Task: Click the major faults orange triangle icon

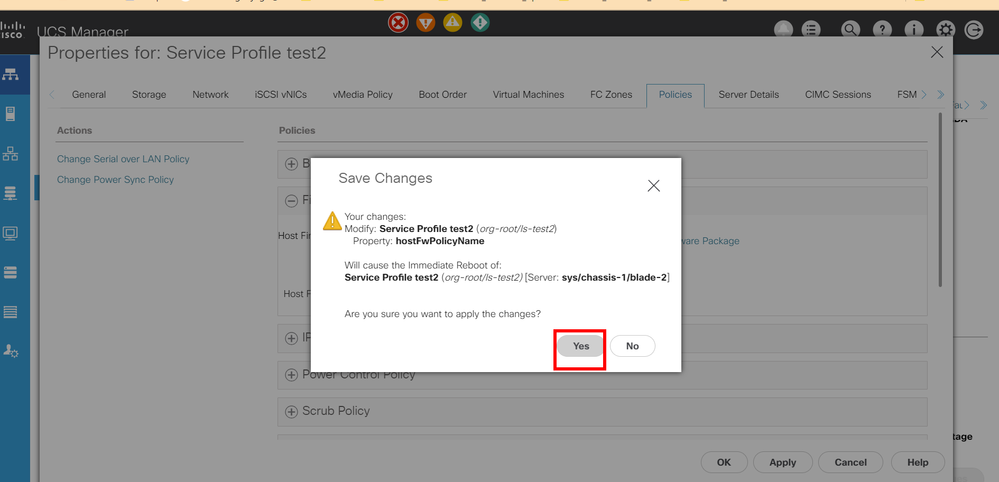Action: [x=426, y=24]
